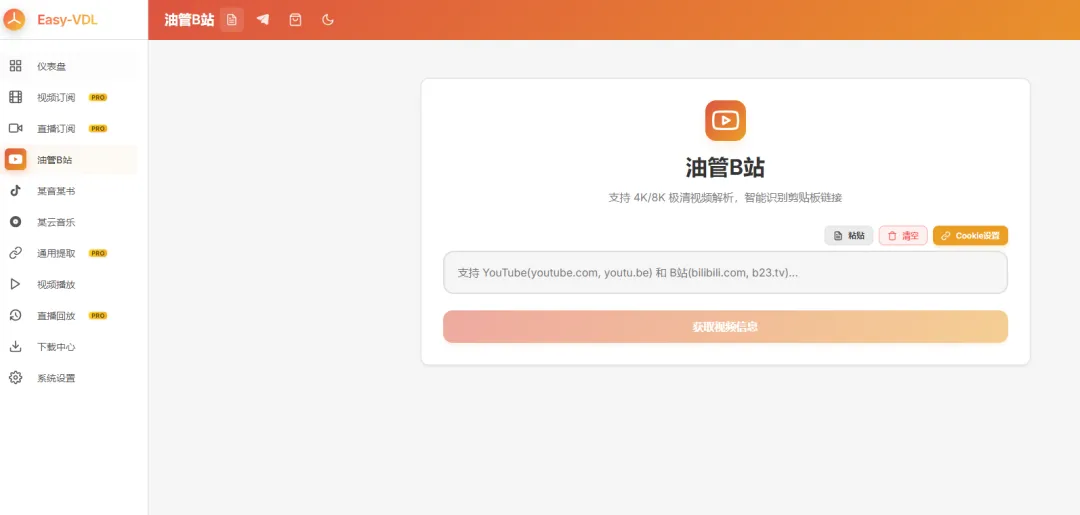Viewport: 1080px width, 515px height.
Task: Open 视频订阅 menu item
Action: 69,97
